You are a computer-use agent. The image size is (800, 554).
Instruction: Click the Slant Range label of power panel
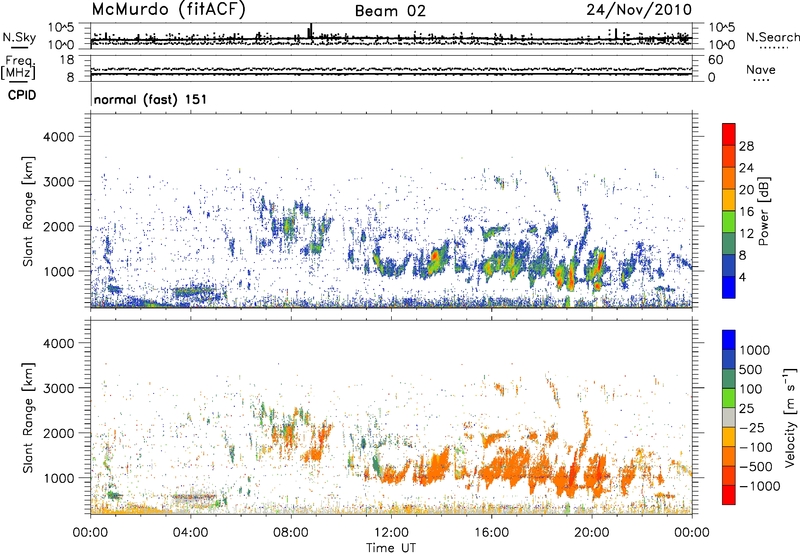click(28, 211)
